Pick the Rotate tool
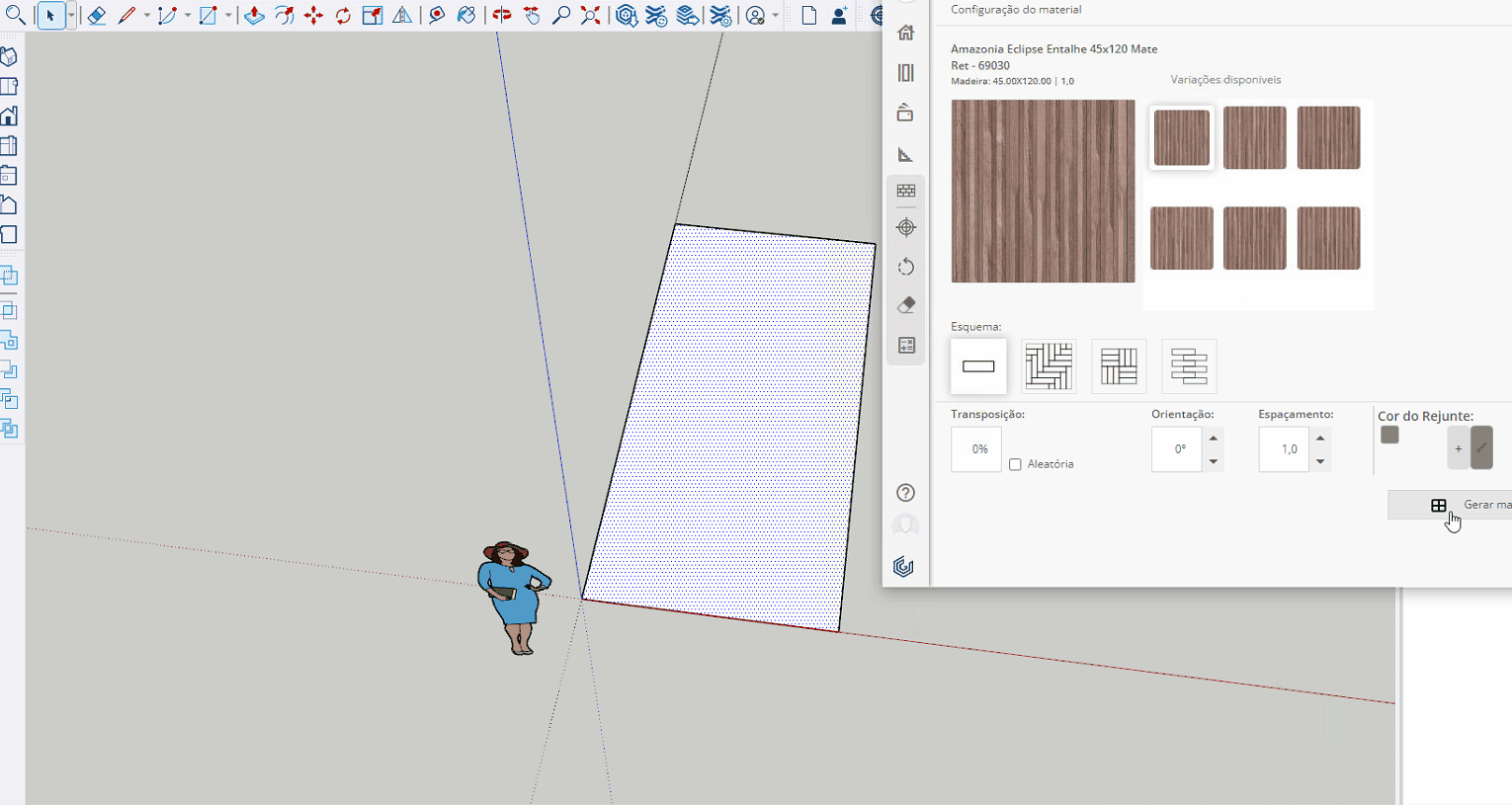 (343, 16)
